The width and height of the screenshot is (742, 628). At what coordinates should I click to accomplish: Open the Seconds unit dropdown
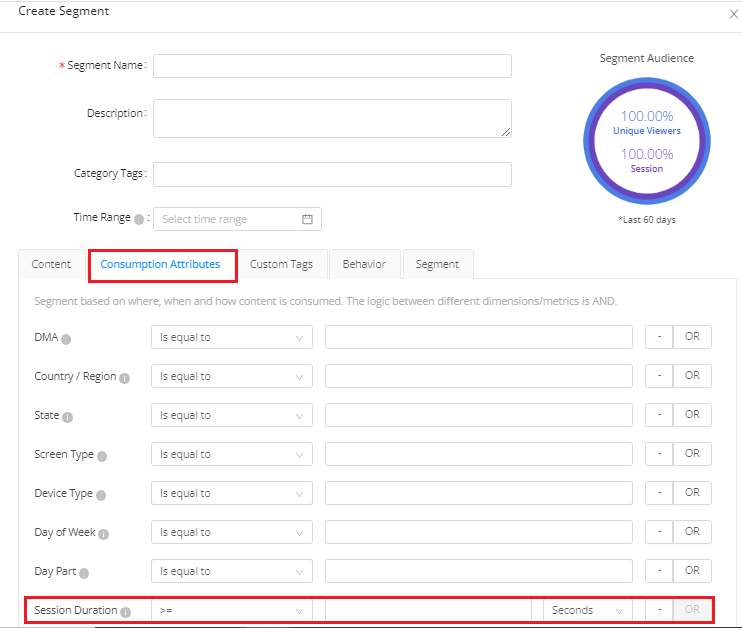tap(587, 610)
